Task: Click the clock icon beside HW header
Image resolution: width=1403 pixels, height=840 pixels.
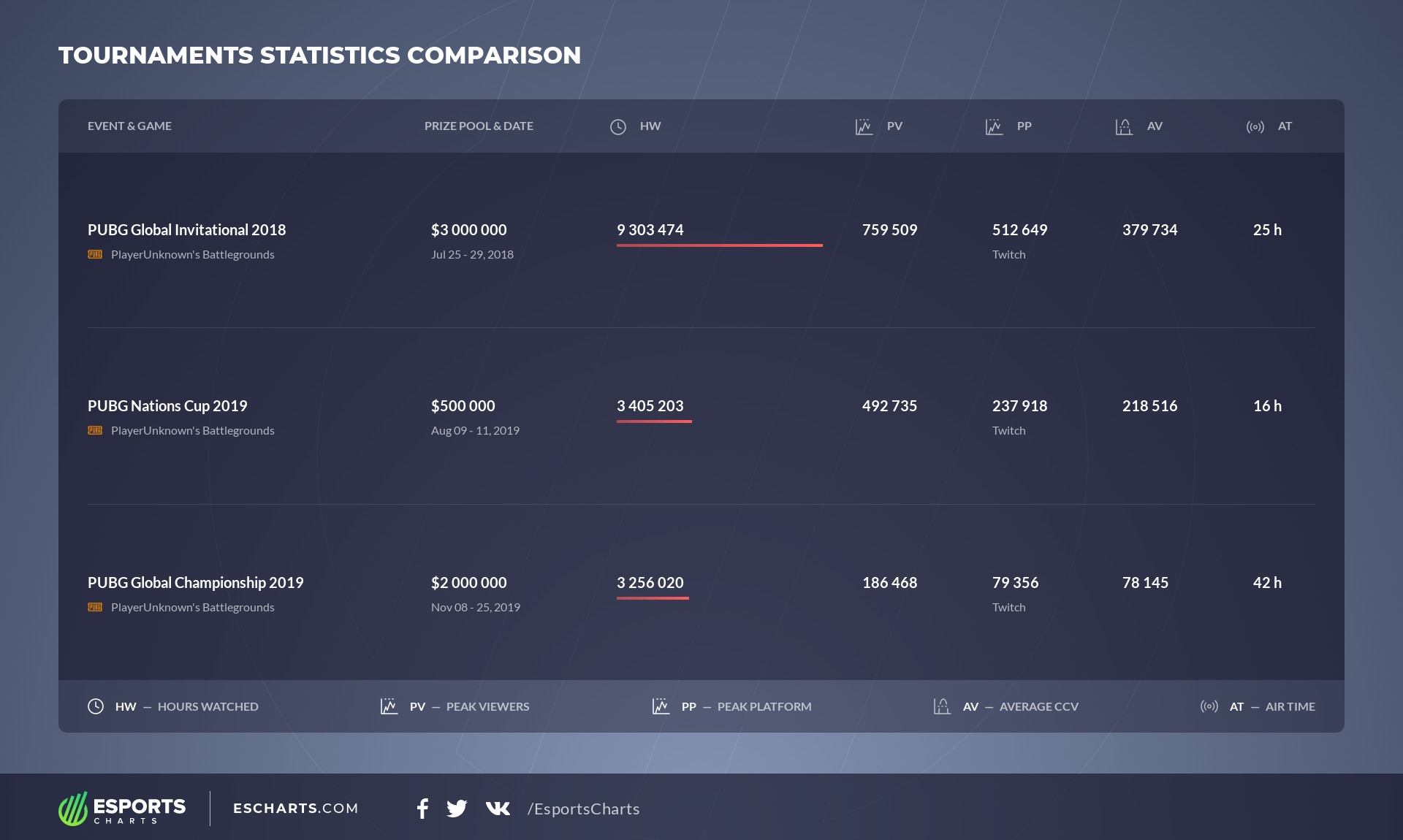Action: 618,127
